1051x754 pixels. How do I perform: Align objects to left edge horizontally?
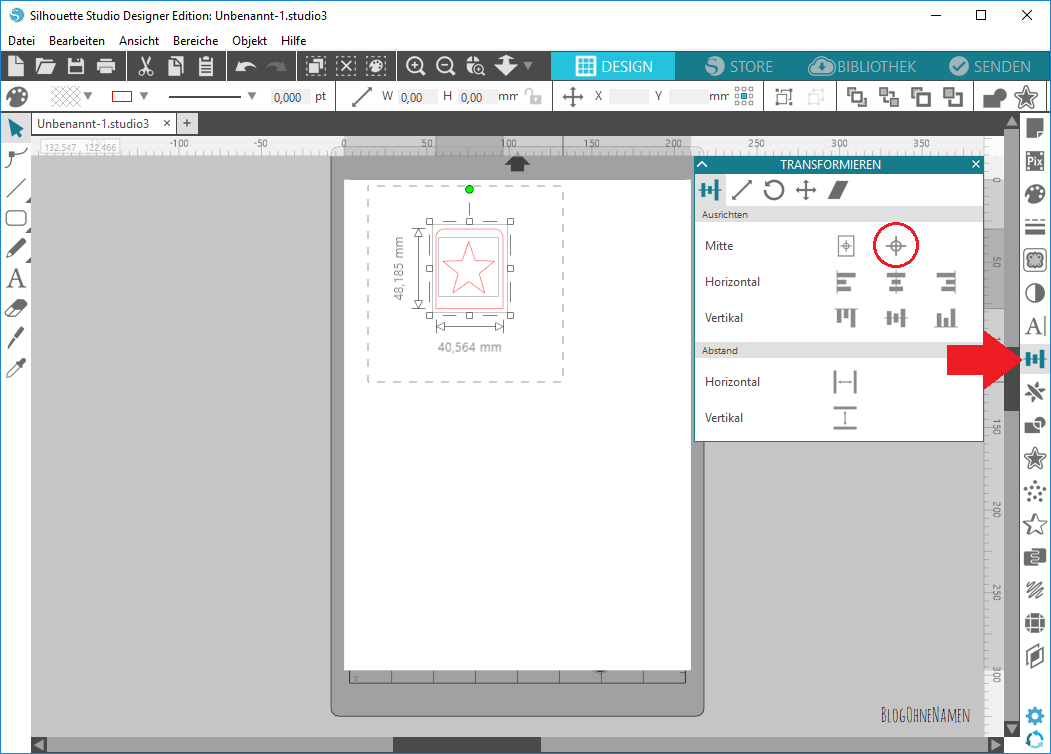click(846, 282)
